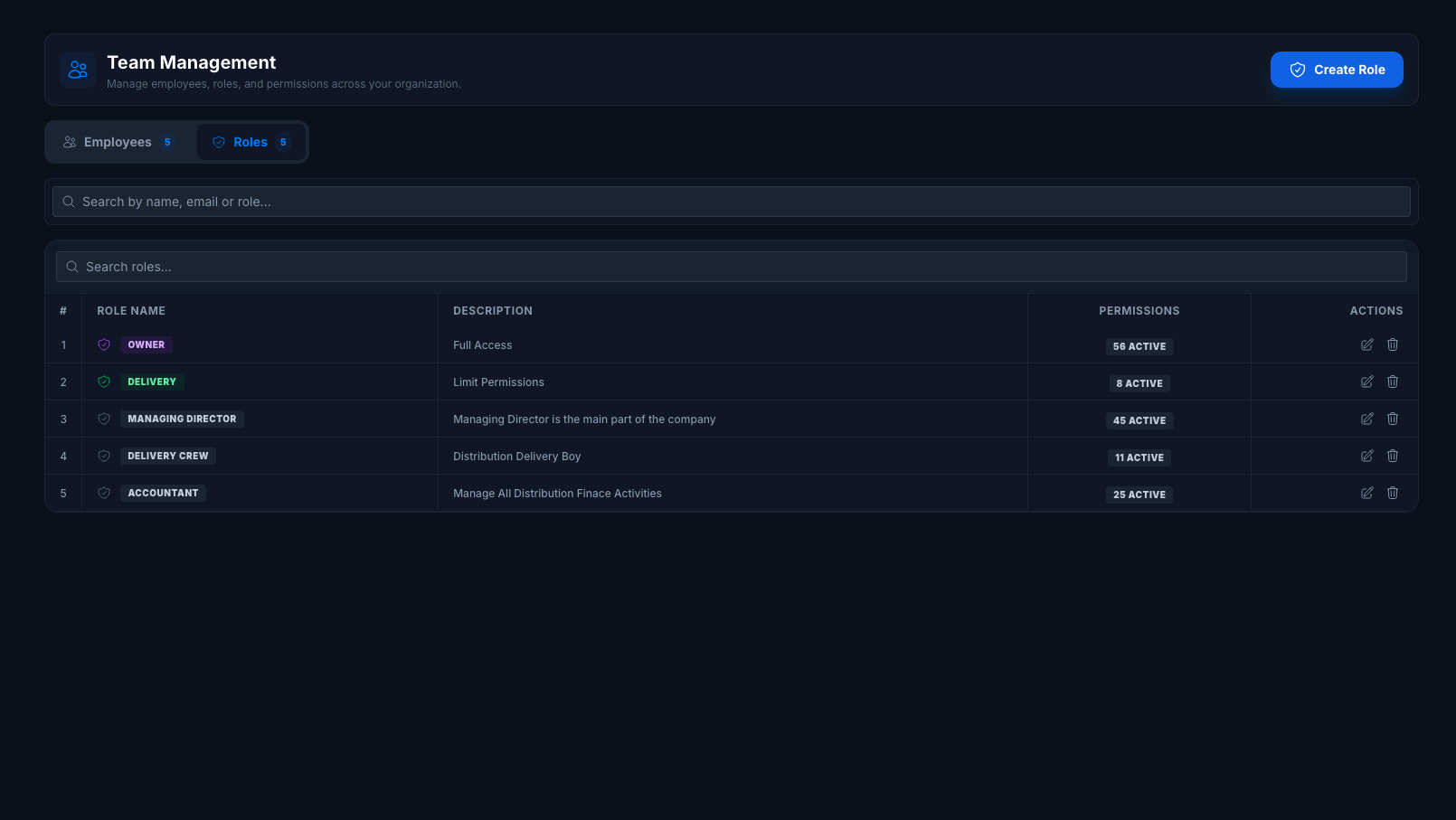Viewport: 1456px width, 820px height.
Task: Delete the Delivery role
Action: click(x=1393, y=382)
